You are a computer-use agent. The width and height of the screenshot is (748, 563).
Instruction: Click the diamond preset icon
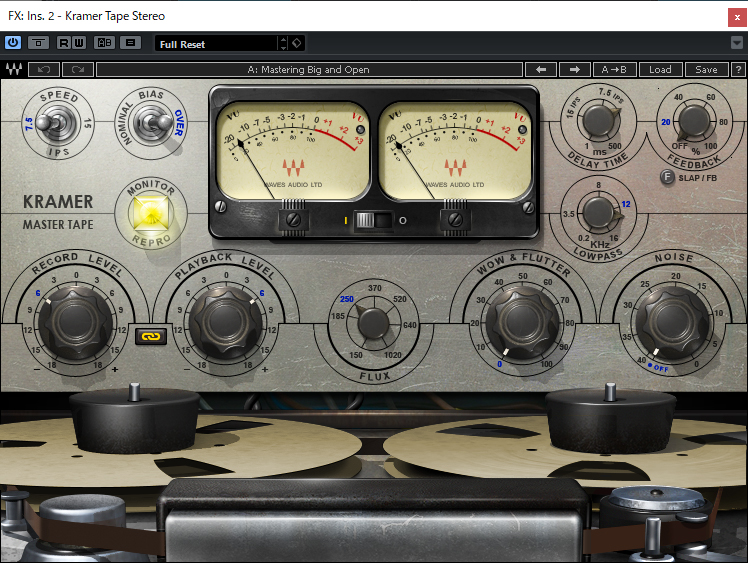297,43
